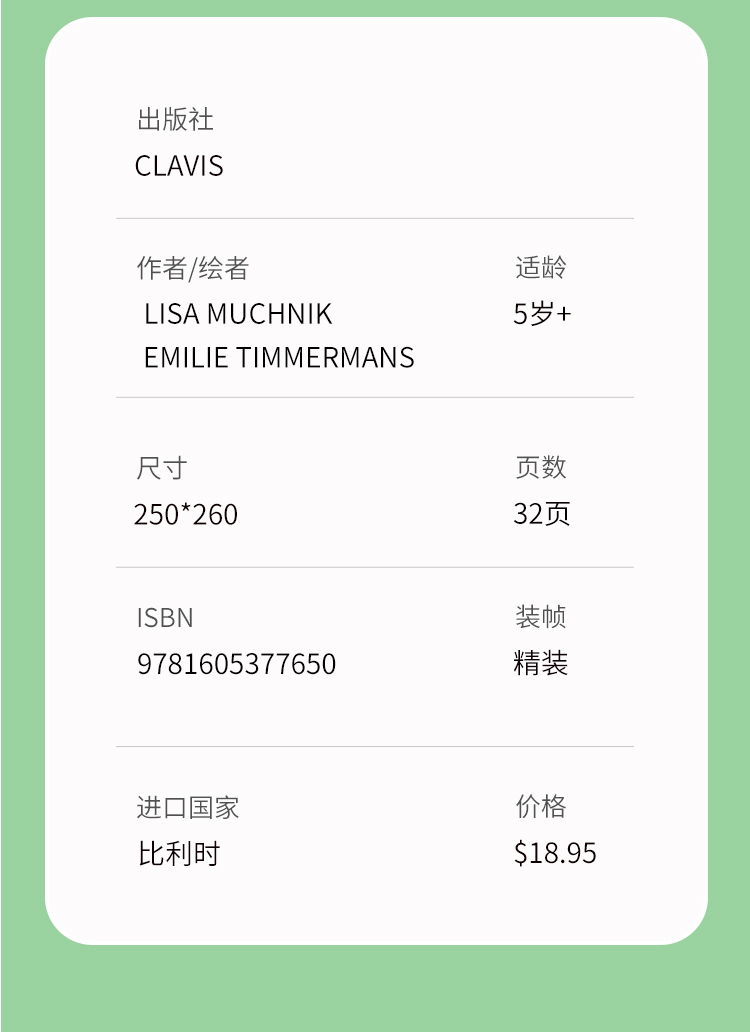Click the 作者/绘者 heading
This screenshot has height=1032, width=750.
pos(192,268)
